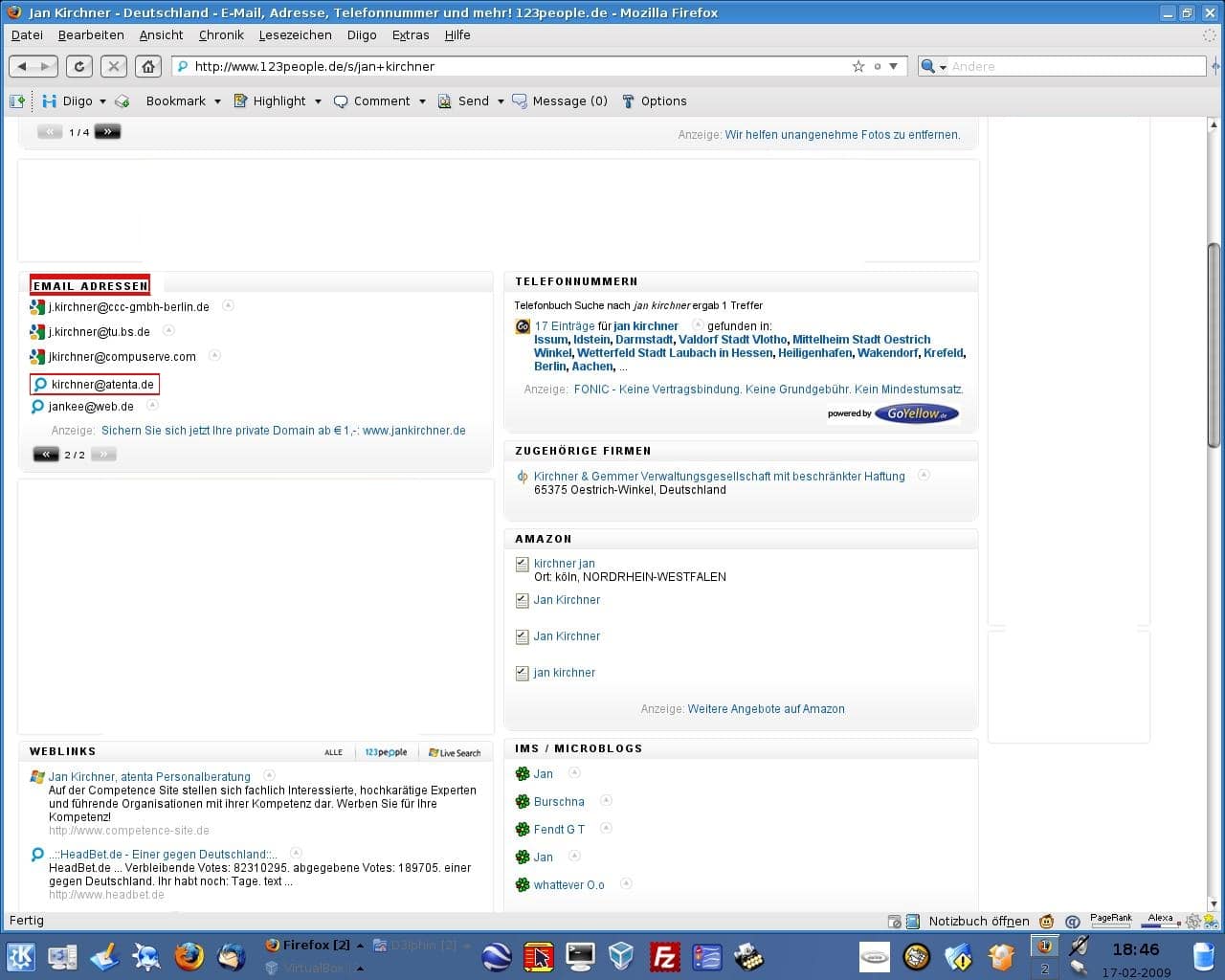1225x980 pixels.
Task: Click the PageRank indicator in status bar
Action: click(1110, 921)
